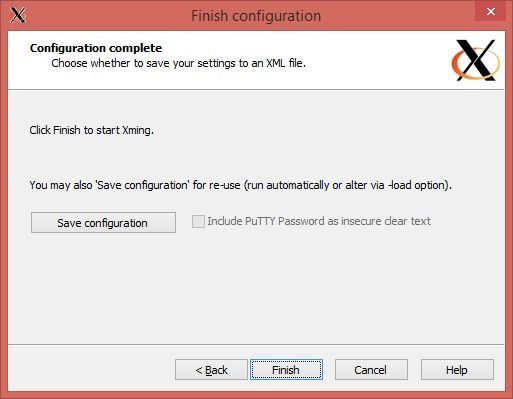Viewport: 513px width, 399px height.
Task: Close the Finish configuration dialog
Action: (491, 12)
